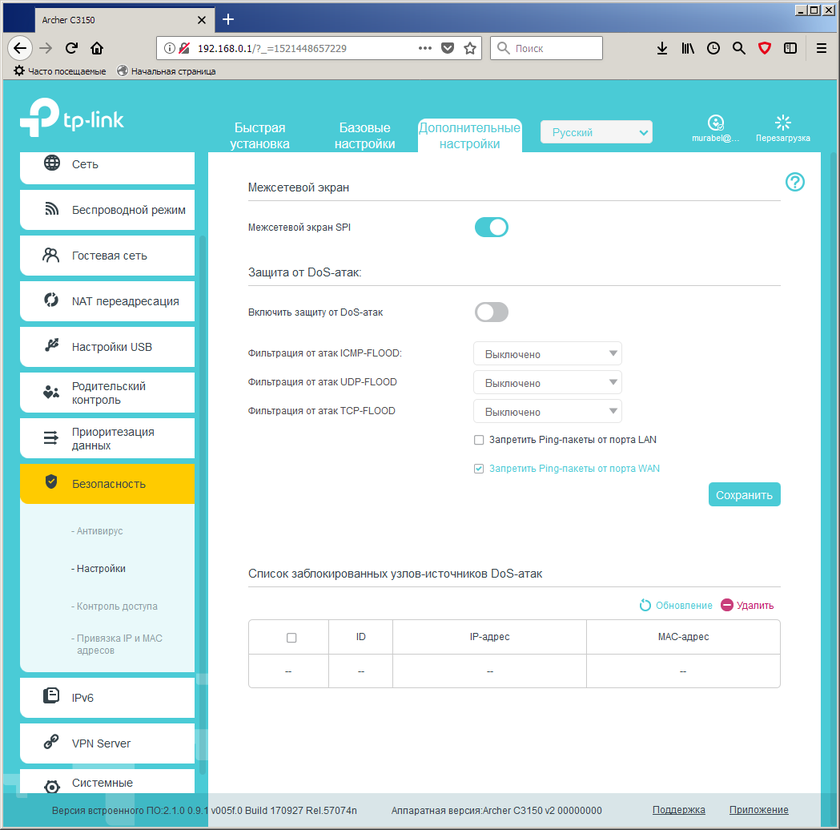This screenshot has width=840, height=830.
Task: Open the ICMP-FLOOD filtering dropdown
Action: click(547, 354)
